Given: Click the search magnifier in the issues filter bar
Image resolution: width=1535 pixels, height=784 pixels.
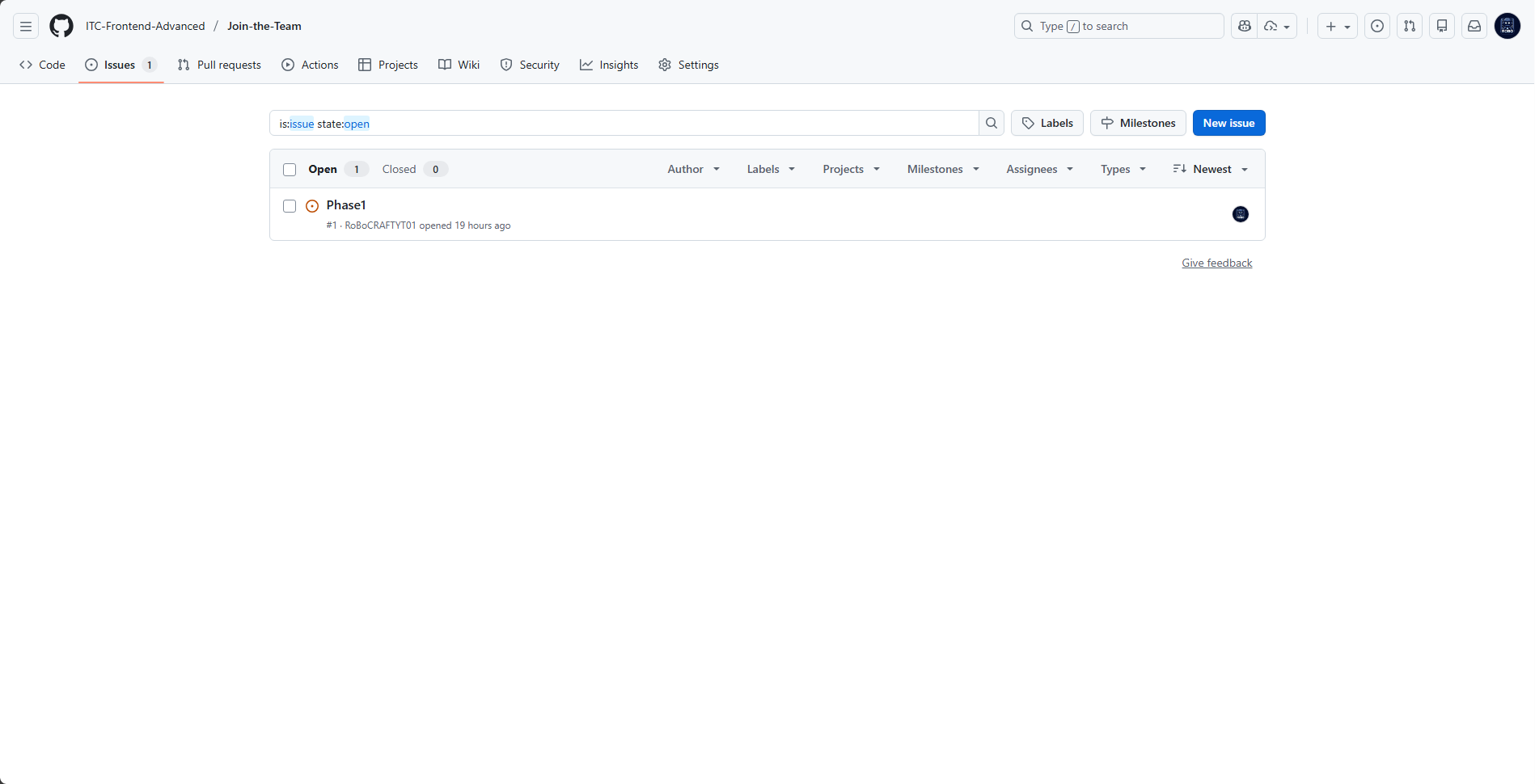Looking at the screenshot, I should pyautogui.click(x=991, y=123).
